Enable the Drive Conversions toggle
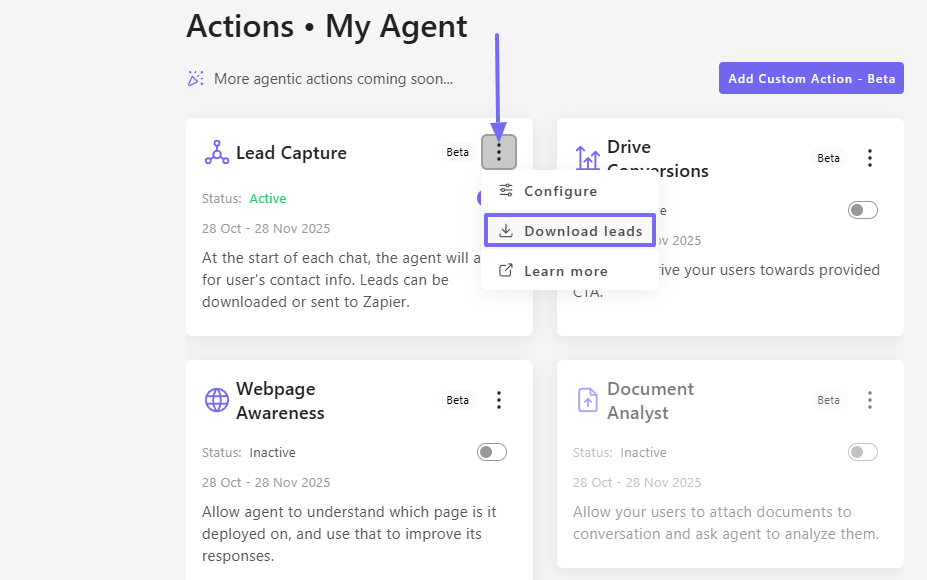Screen dimensions: 927x580 point(862,210)
